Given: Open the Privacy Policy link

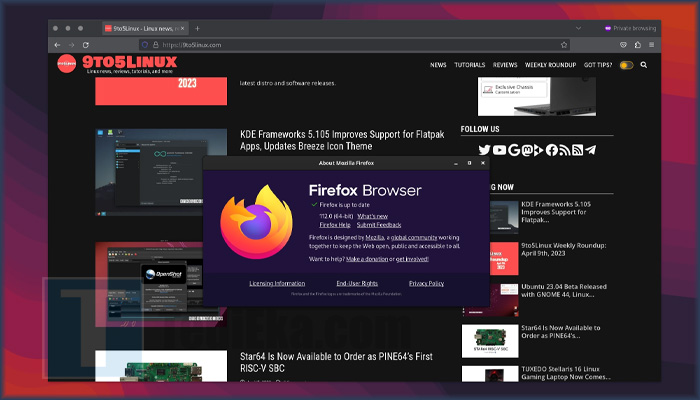Looking at the screenshot, I should pos(426,283).
